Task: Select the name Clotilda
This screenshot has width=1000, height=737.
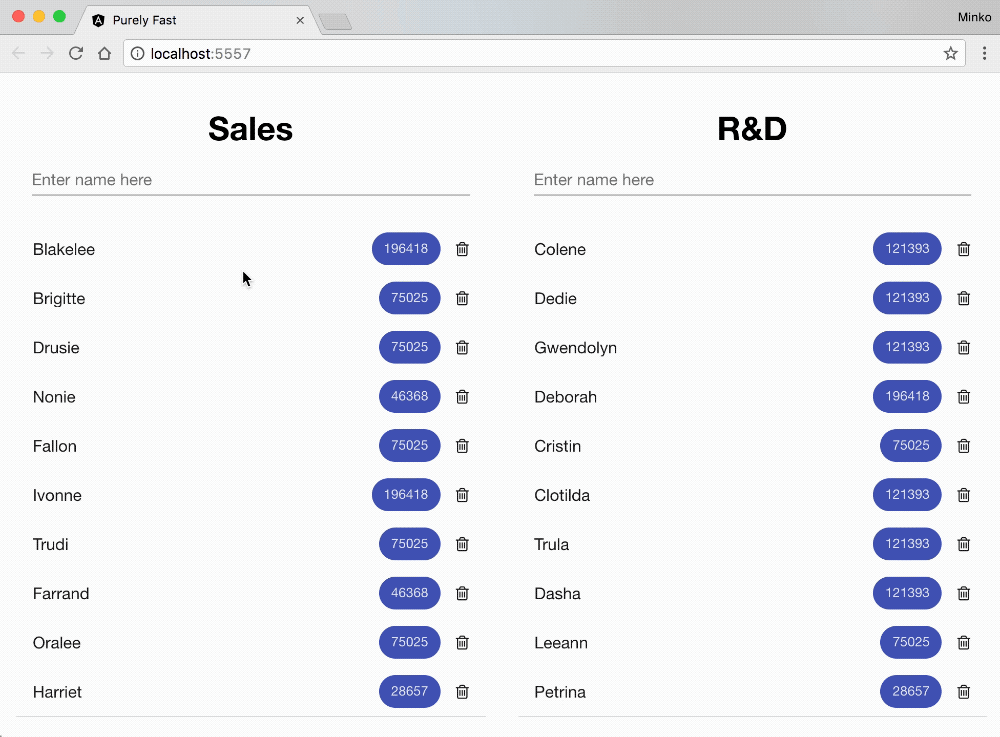Action: 562,495
